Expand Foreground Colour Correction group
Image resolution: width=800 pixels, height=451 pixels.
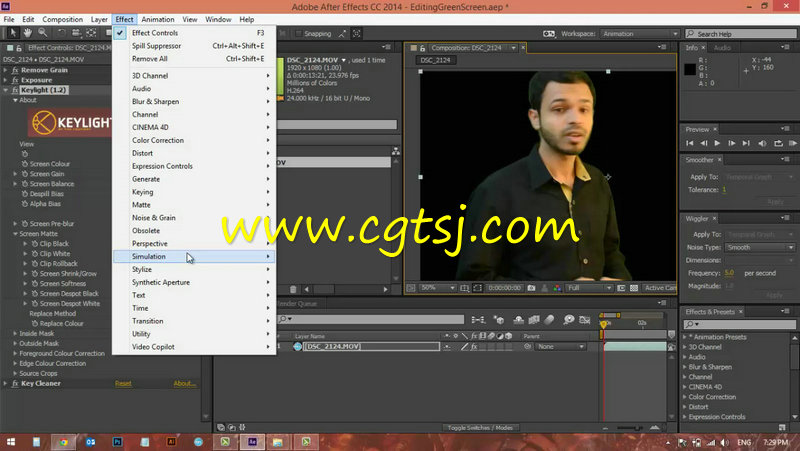15,353
